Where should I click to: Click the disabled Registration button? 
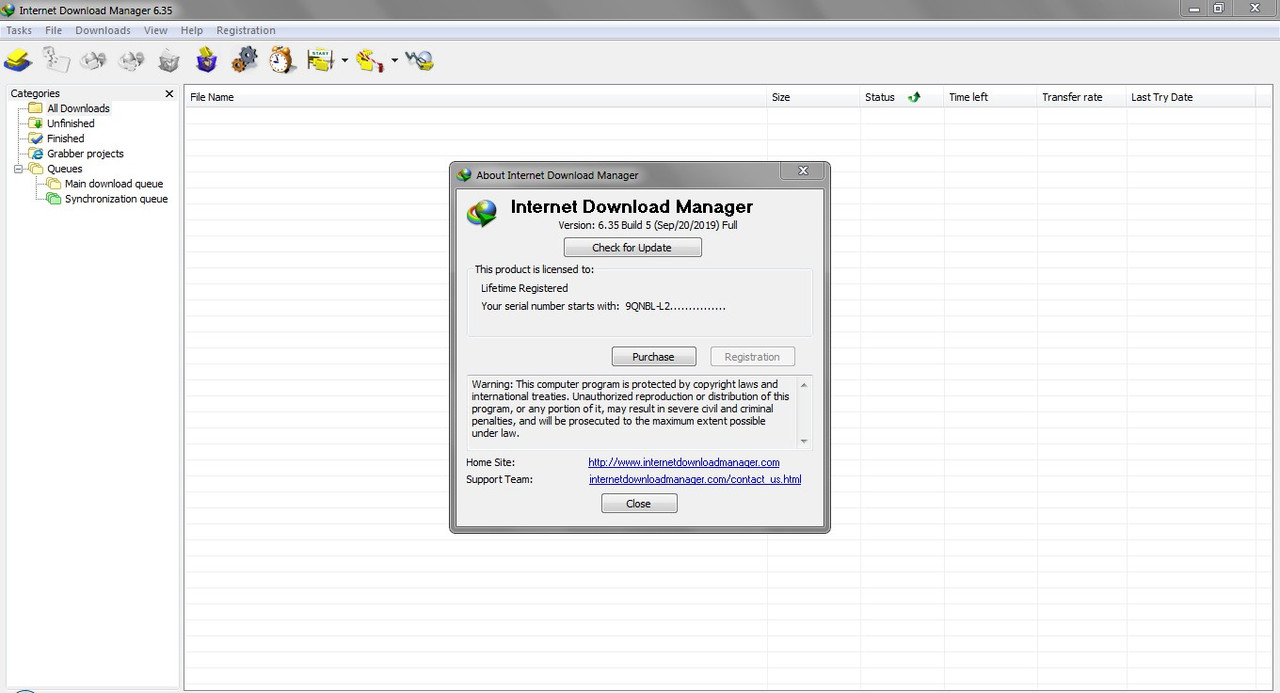point(752,356)
